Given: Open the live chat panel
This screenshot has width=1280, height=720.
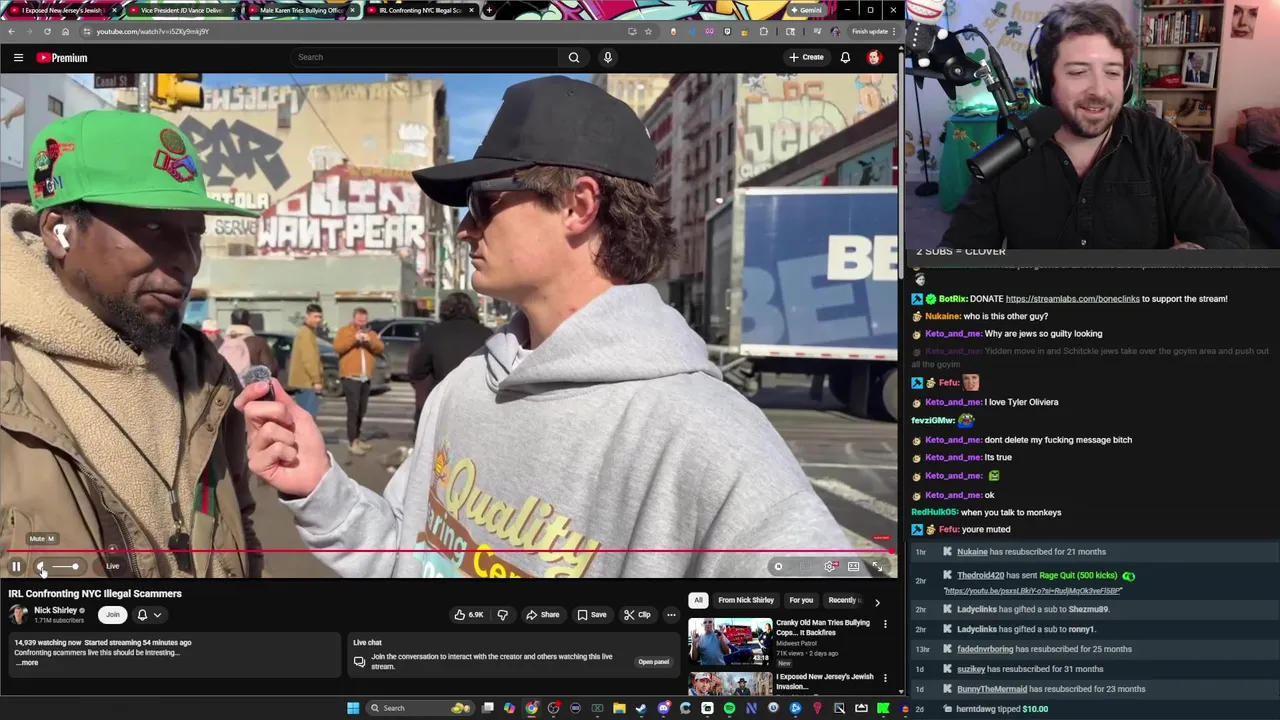Looking at the screenshot, I should (653, 662).
